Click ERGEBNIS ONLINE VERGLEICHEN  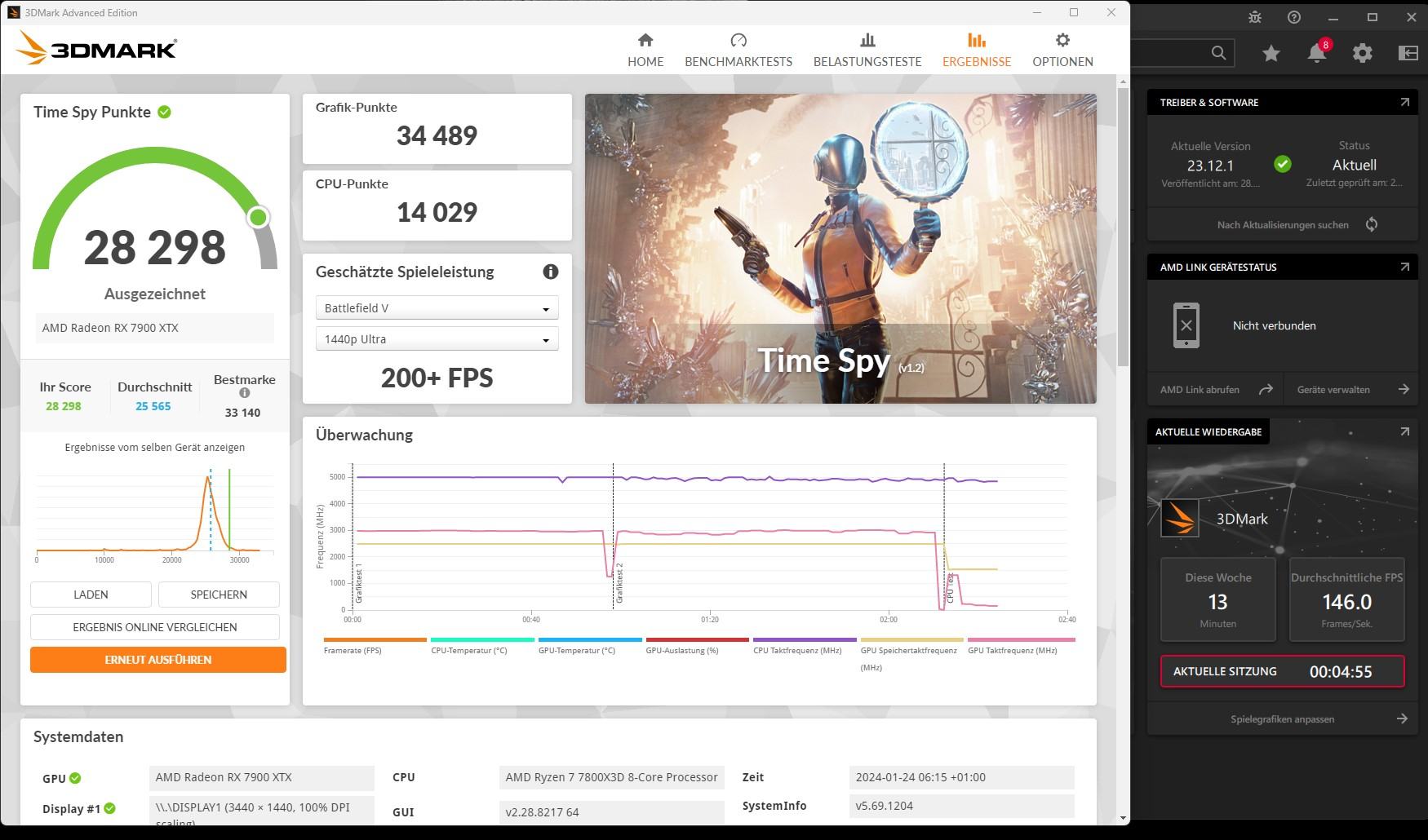[x=155, y=627]
